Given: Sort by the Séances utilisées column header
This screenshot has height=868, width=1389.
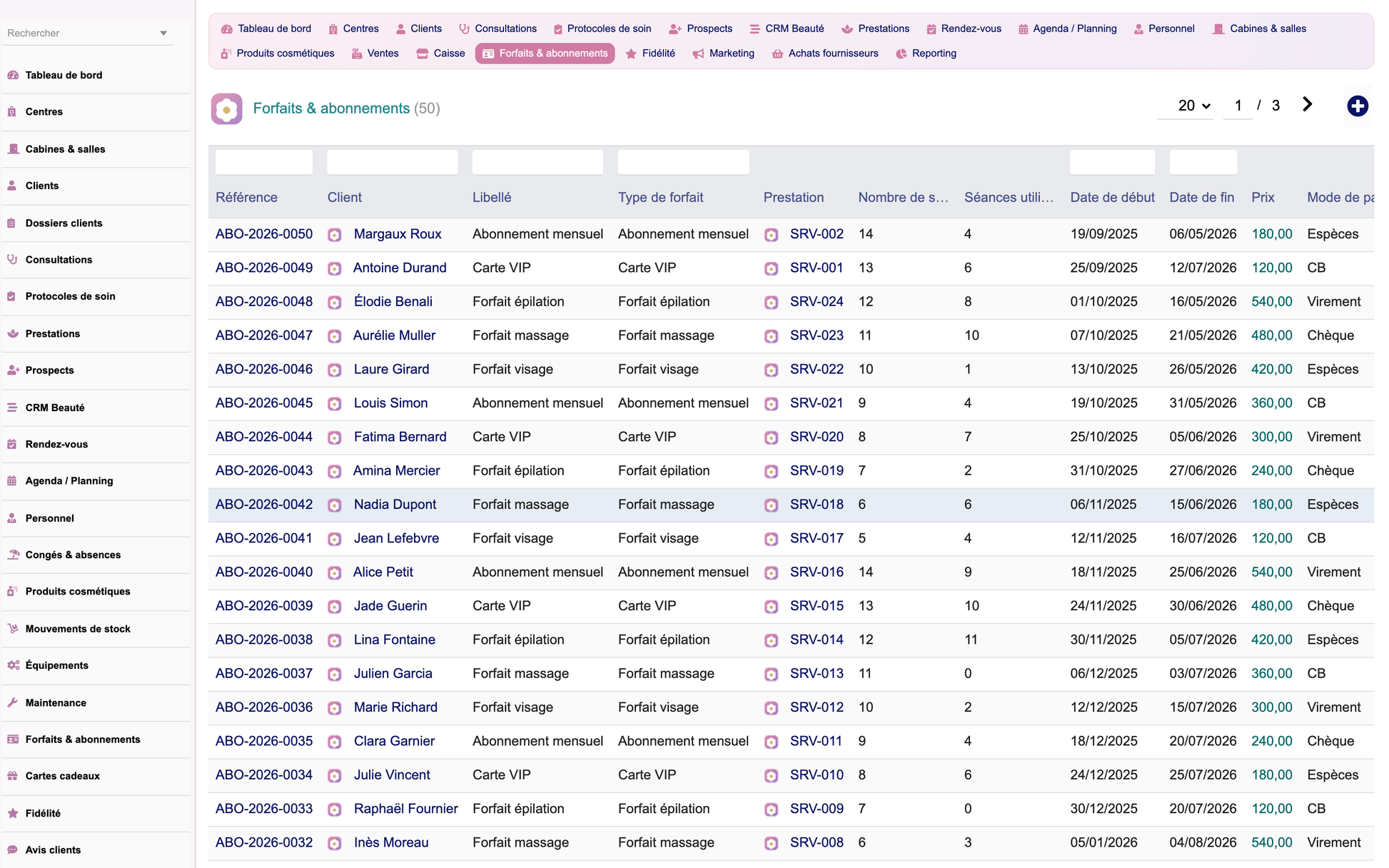Looking at the screenshot, I should click(x=1009, y=198).
